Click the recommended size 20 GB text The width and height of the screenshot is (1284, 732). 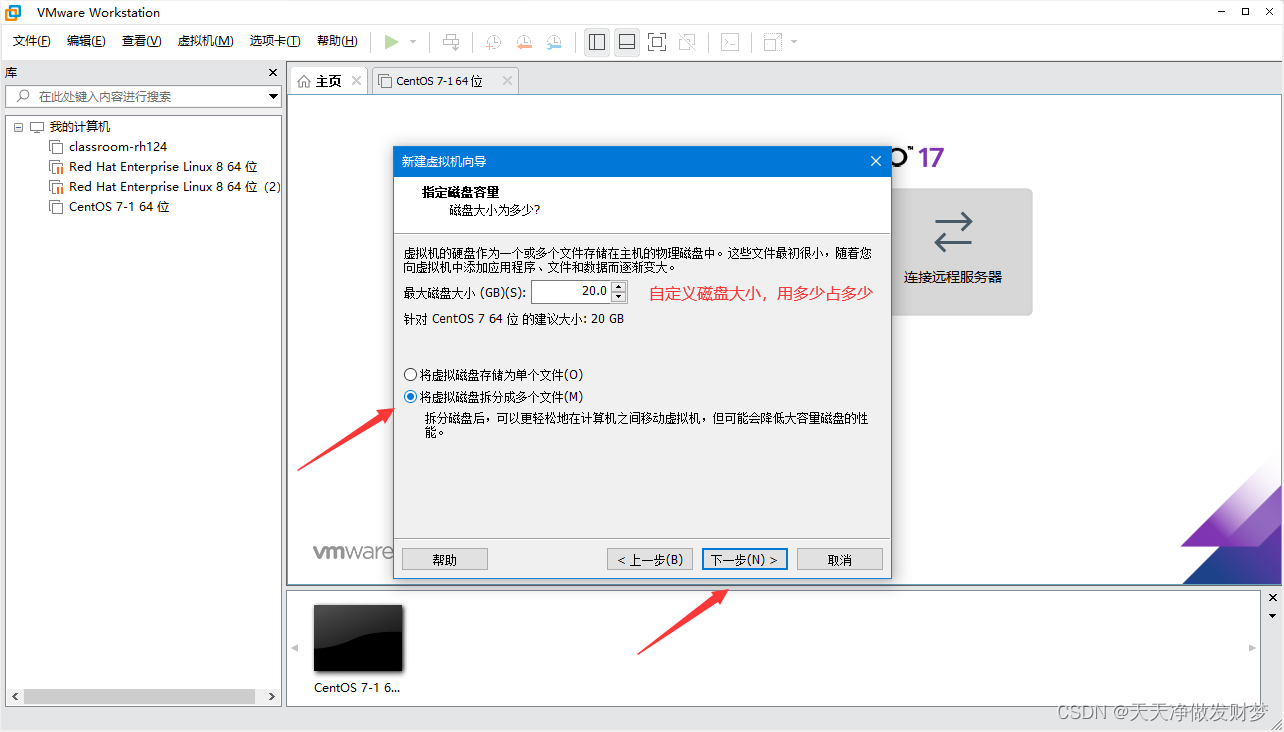pos(513,319)
